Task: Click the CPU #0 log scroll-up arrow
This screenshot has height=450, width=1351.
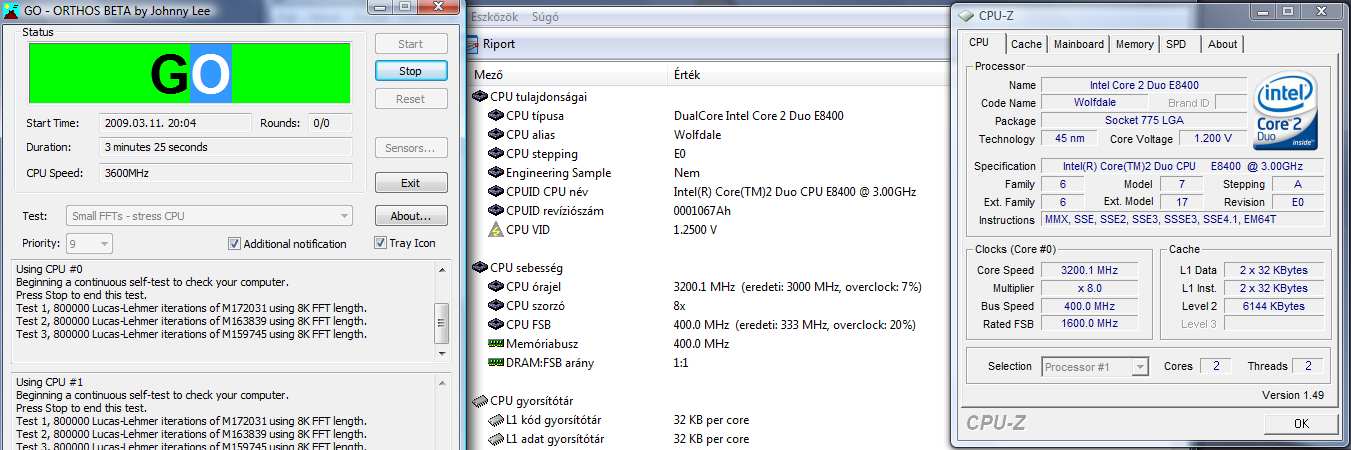Action: point(441,268)
